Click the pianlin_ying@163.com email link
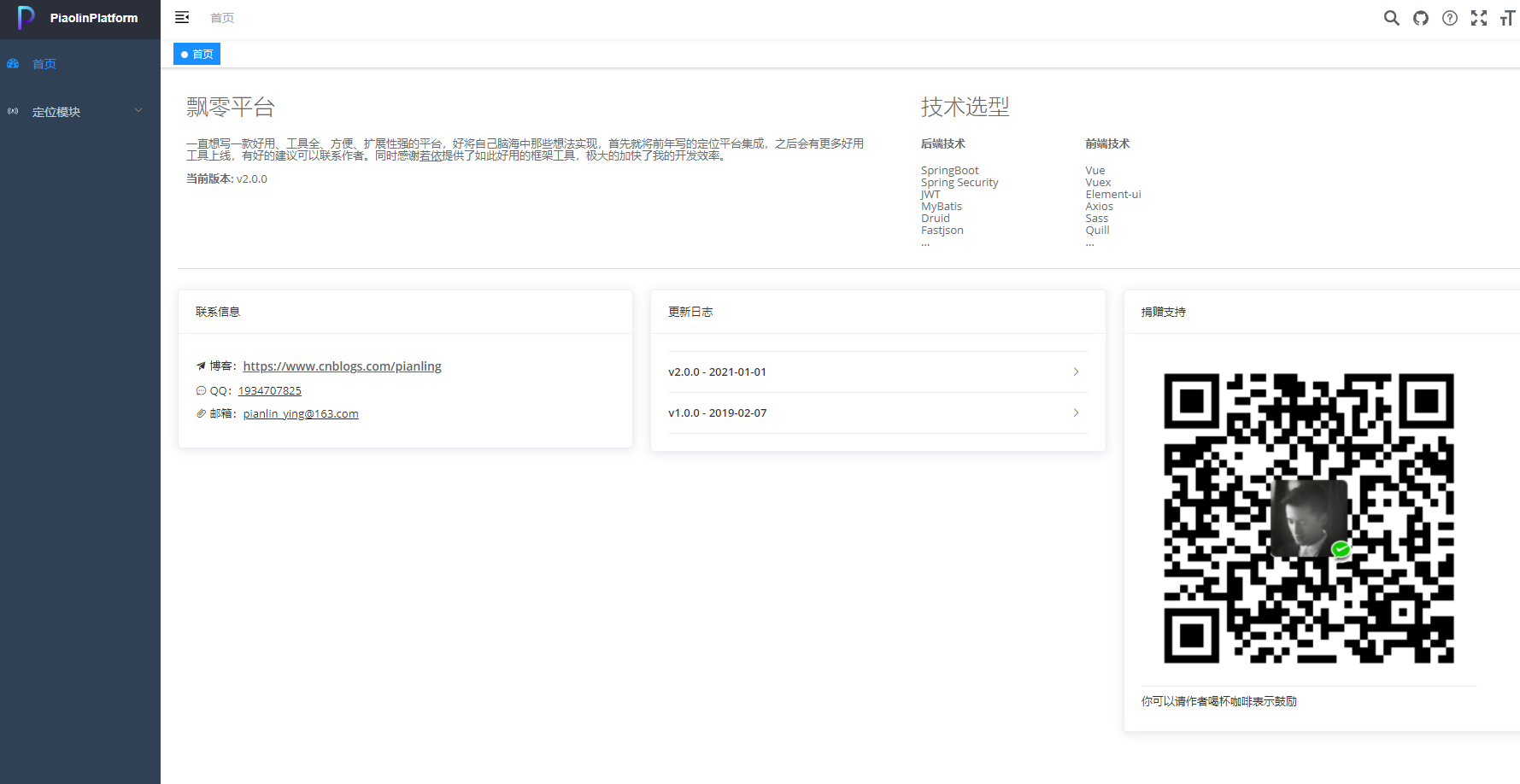The image size is (1520, 784). 301,413
